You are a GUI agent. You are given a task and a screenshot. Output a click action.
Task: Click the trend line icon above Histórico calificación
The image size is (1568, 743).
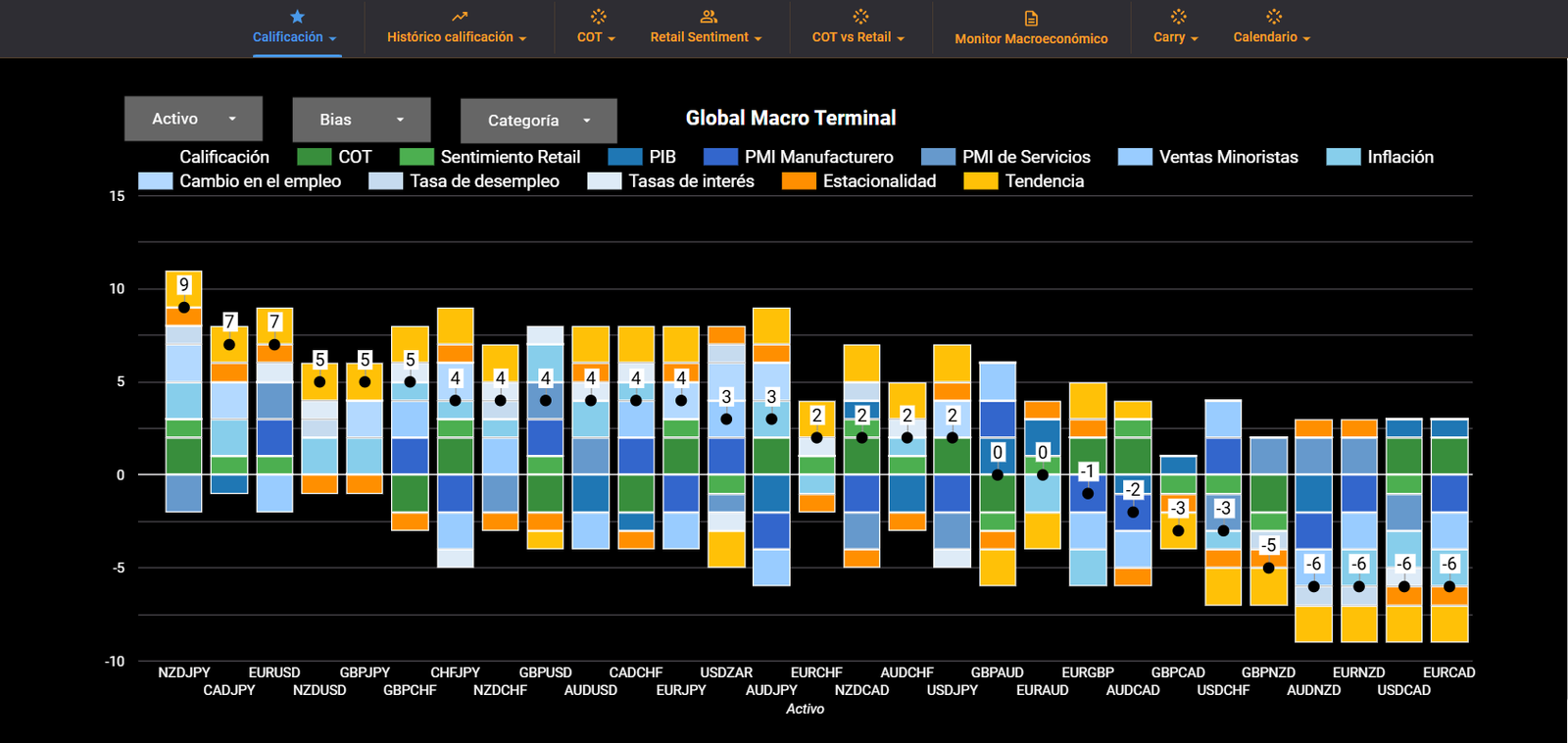point(460,17)
